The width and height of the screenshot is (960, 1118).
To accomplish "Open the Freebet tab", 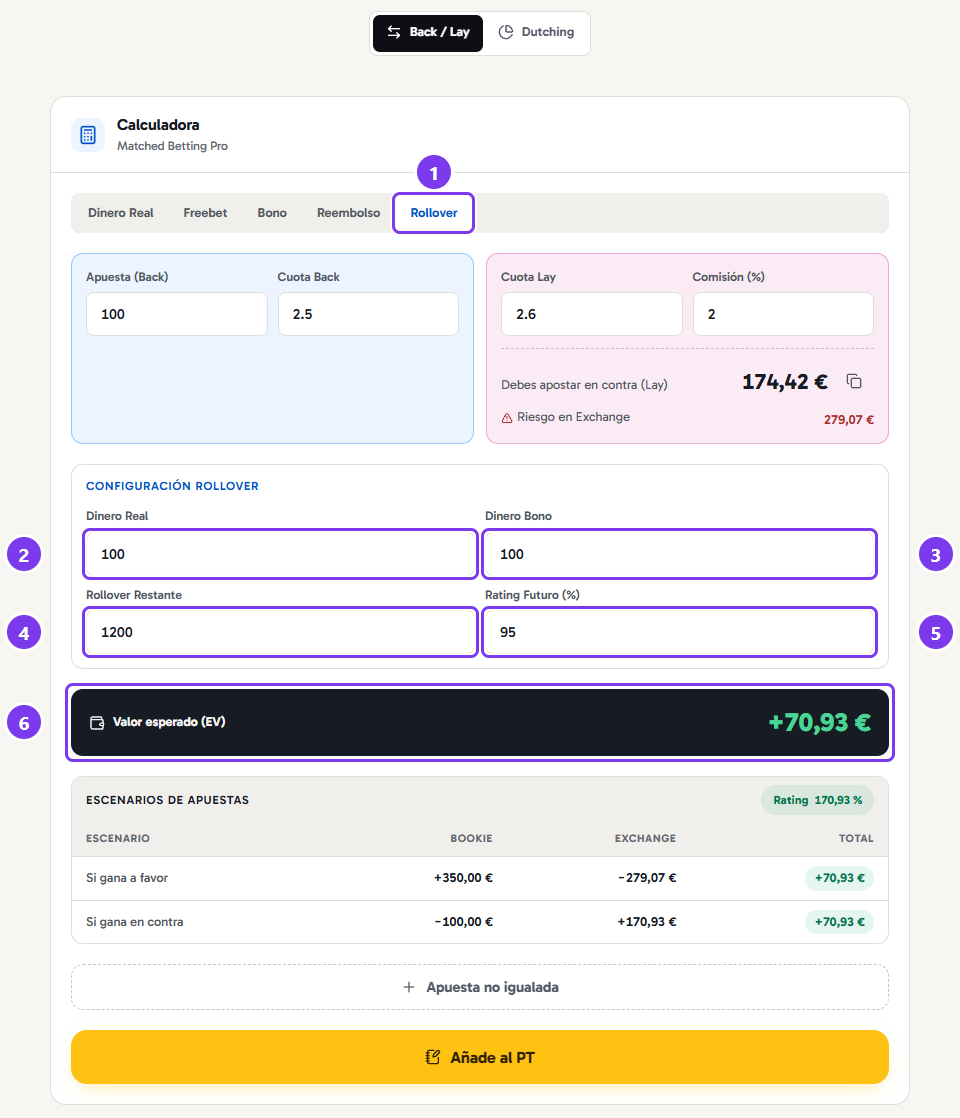I will click(x=205, y=212).
